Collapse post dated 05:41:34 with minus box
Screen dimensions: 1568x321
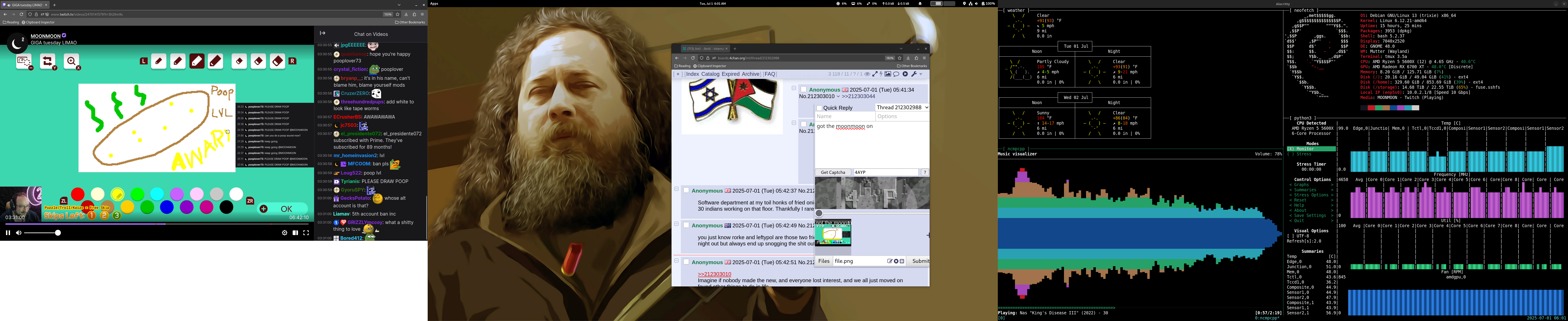pyautogui.click(x=794, y=88)
